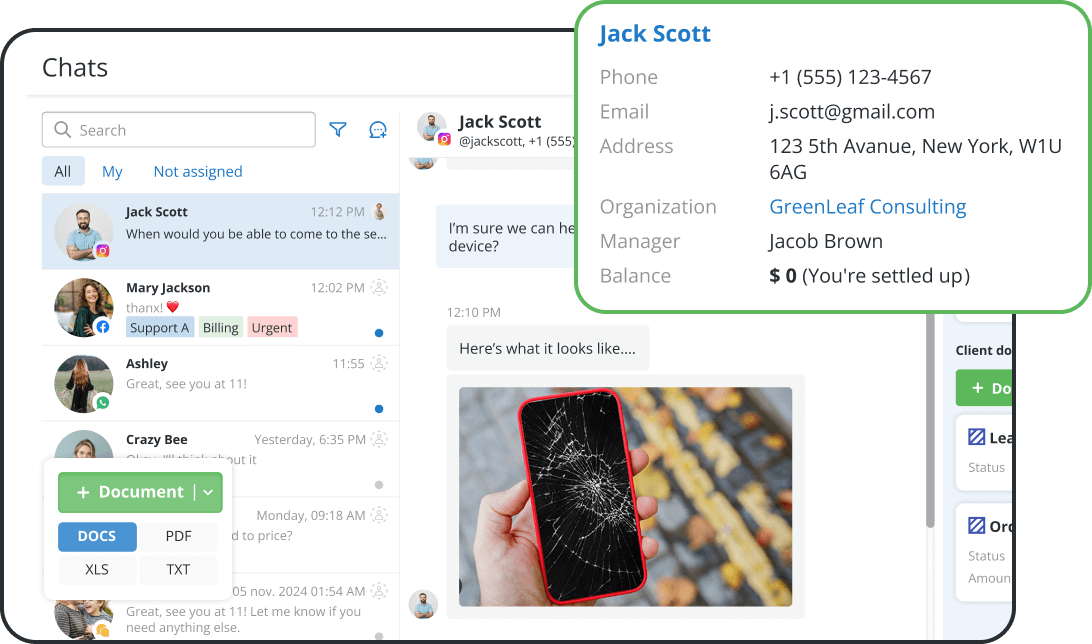
Task: Switch to the Not assigned tab
Action: (x=197, y=171)
